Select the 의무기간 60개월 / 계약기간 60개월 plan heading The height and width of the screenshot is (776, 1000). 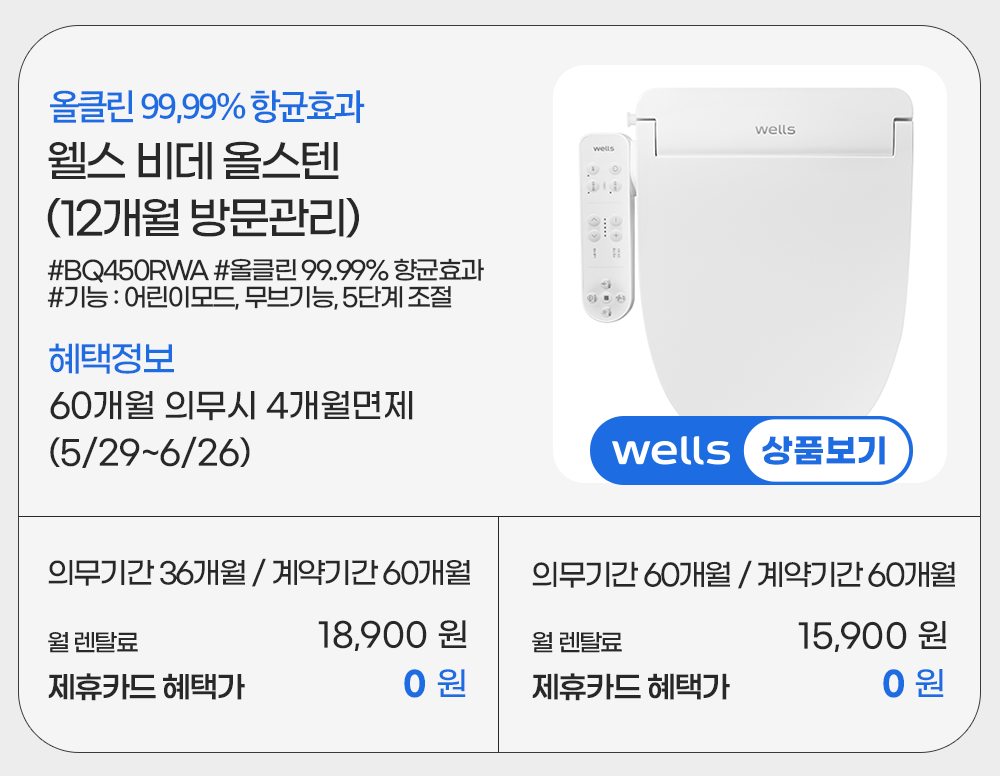tap(743, 575)
